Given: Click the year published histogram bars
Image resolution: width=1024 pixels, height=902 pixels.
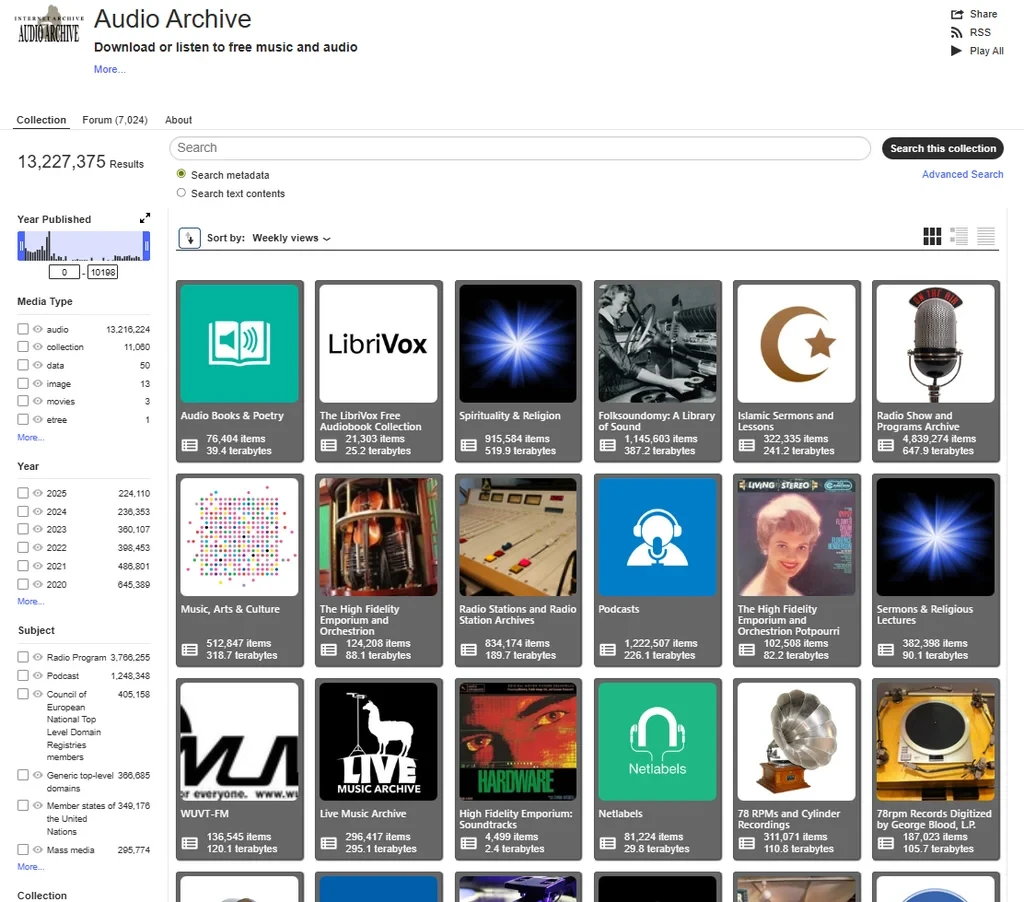Looking at the screenshot, I should 84,246.
